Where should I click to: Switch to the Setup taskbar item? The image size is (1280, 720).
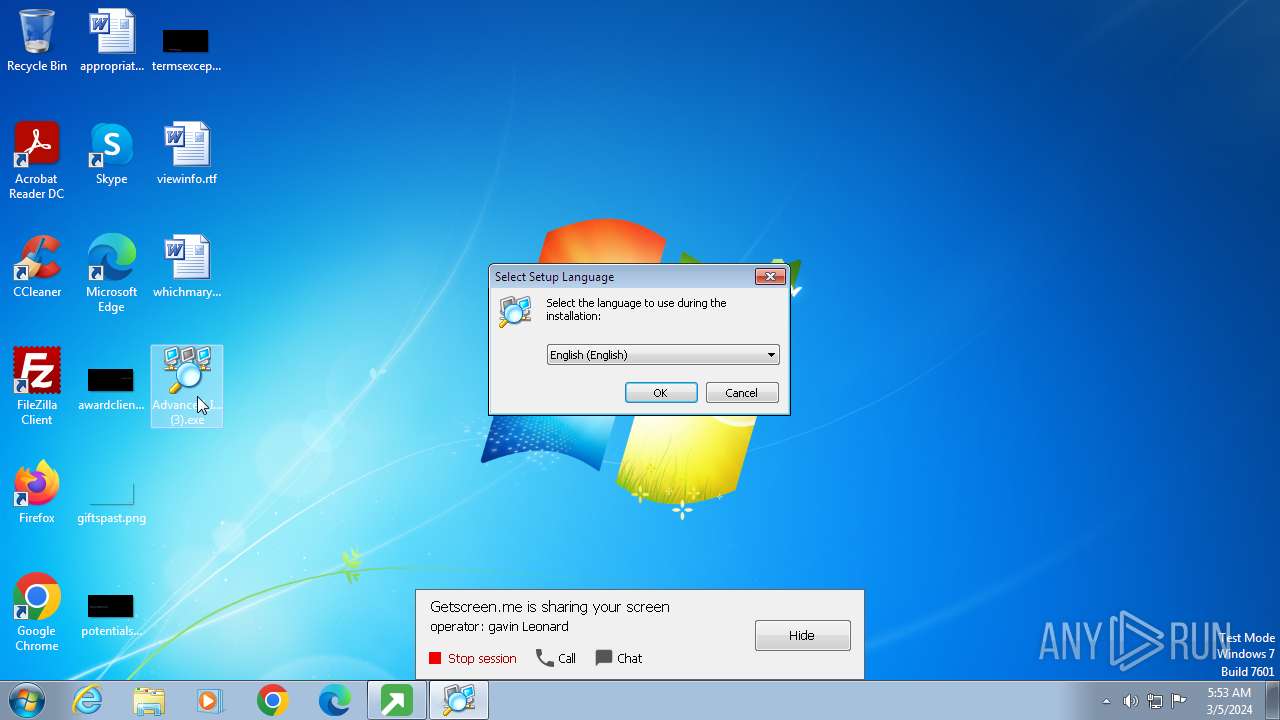tap(459, 701)
